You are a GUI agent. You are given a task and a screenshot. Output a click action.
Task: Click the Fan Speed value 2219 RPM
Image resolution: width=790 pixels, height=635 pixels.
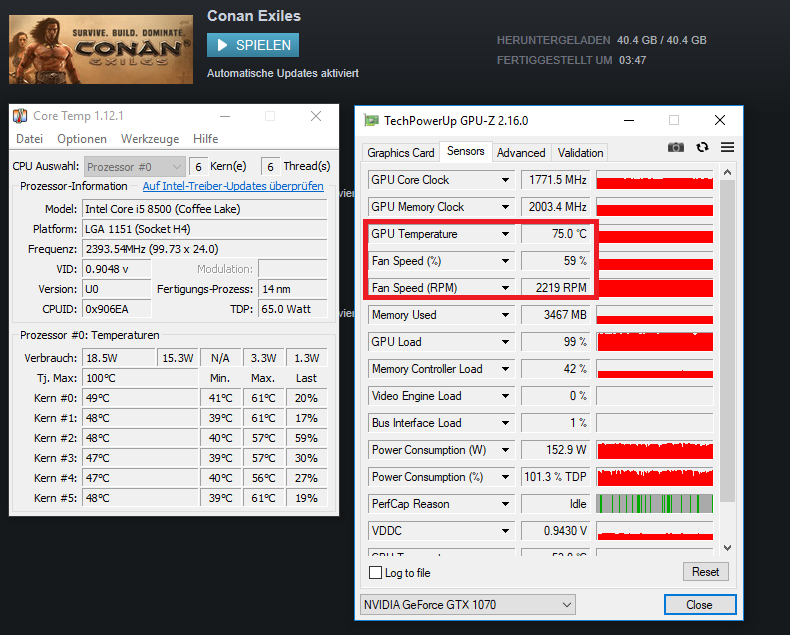(556, 288)
